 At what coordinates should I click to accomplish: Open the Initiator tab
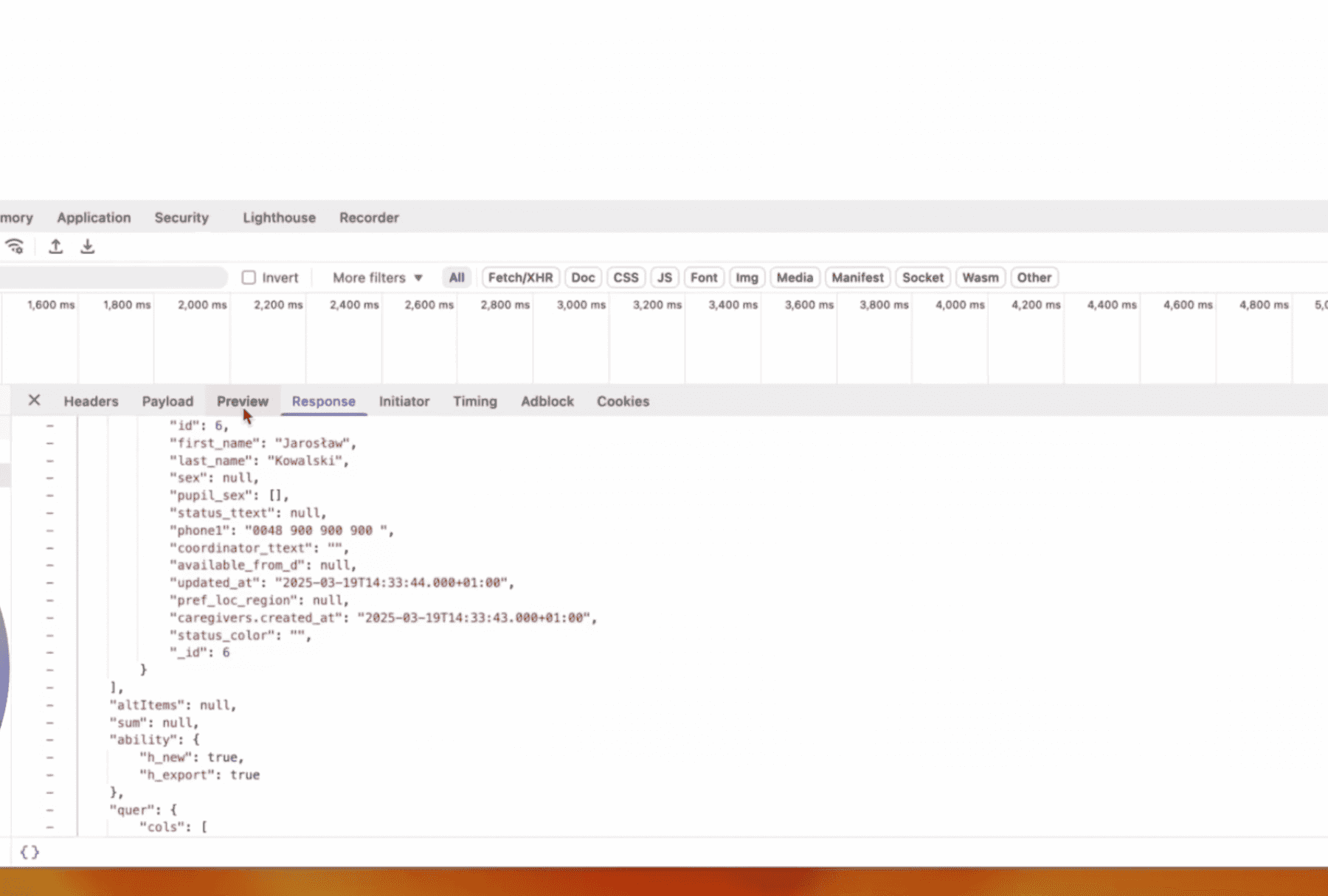point(404,401)
